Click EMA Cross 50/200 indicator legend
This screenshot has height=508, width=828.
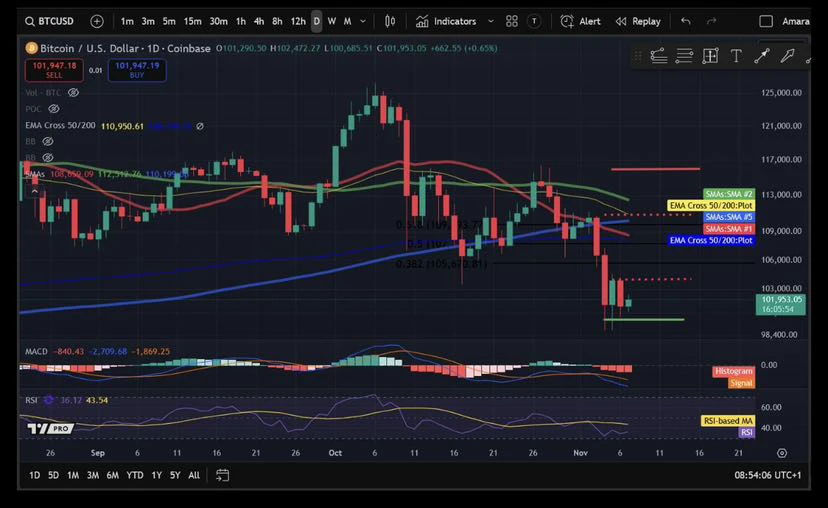tap(60, 126)
